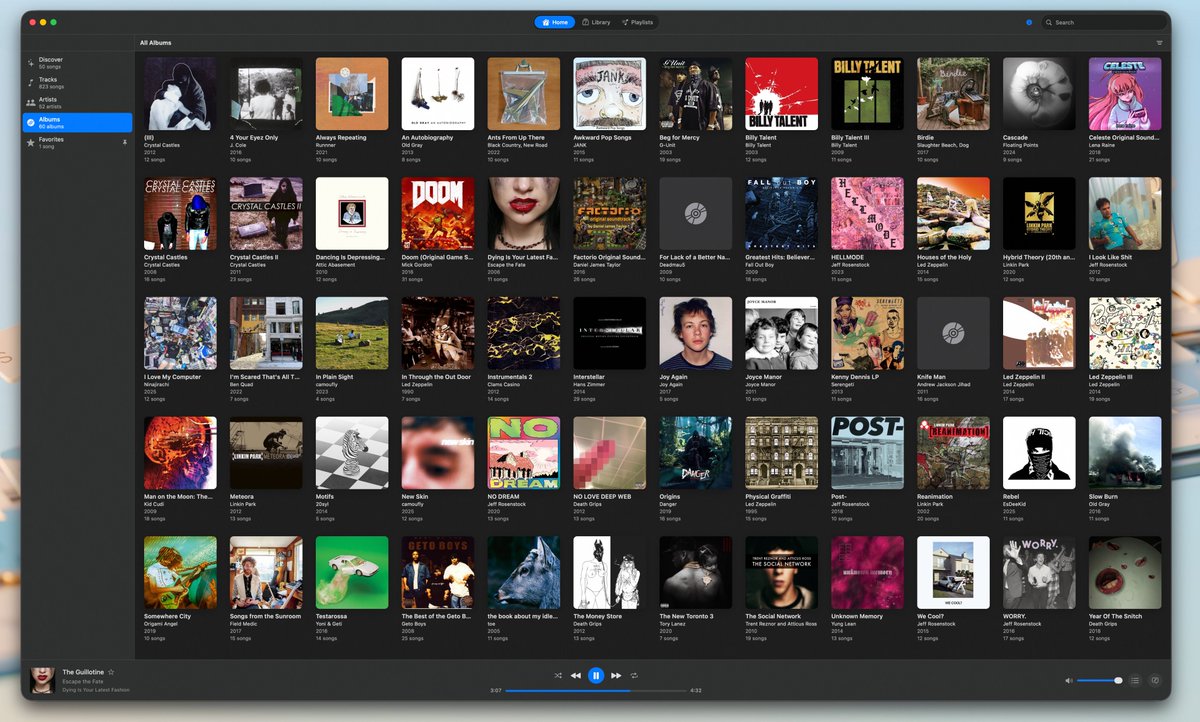Viewport: 1200px width, 722px height.
Task: Mute audio with the speaker icon
Action: [1068, 680]
